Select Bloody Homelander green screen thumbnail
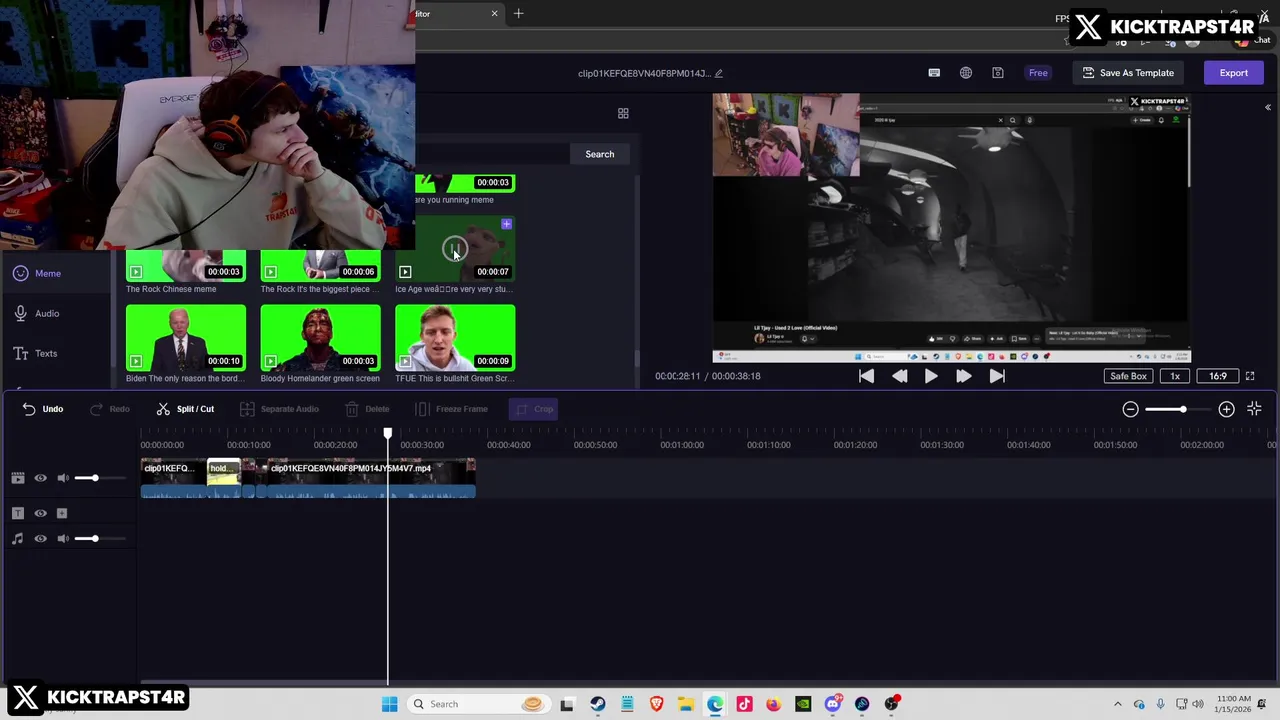This screenshot has width=1280, height=720. 320,338
